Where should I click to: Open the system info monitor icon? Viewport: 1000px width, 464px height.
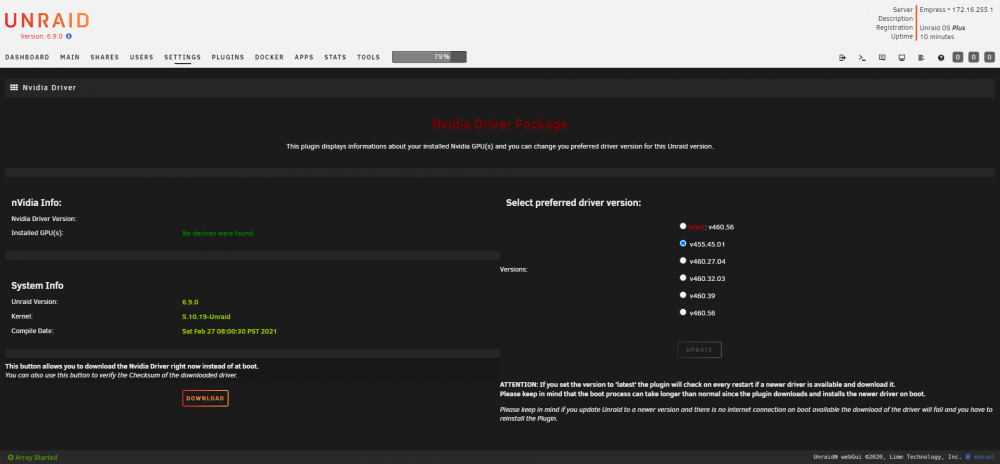pos(902,57)
